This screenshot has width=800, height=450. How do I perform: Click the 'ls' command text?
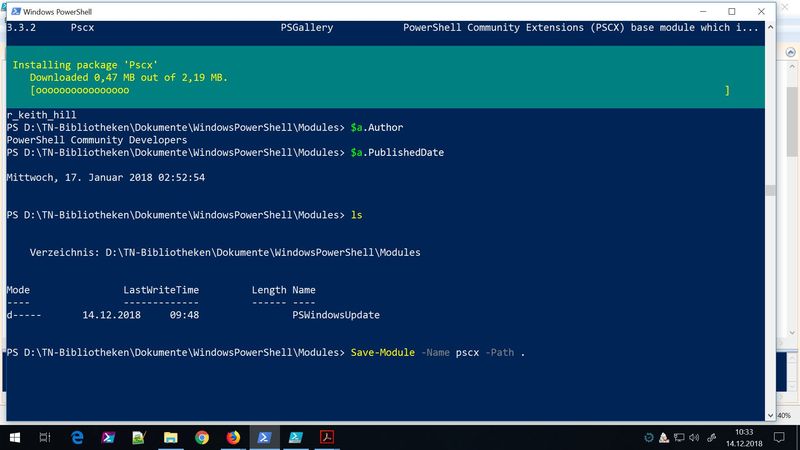[x=356, y=215]
